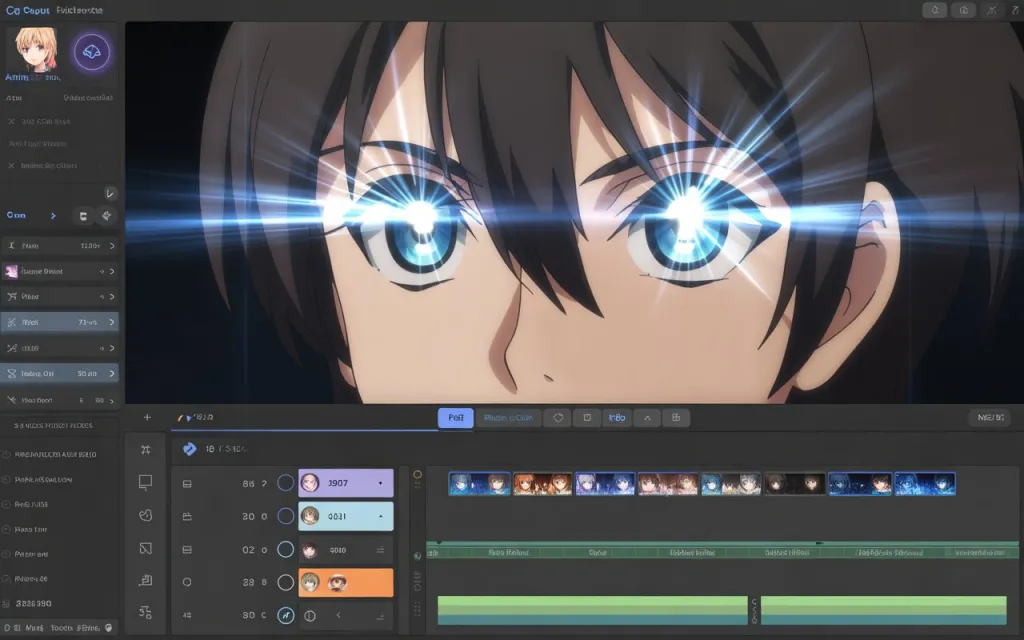Select the grey tab right of the blue tab
Screen dimensions: 1024x640
508,418
